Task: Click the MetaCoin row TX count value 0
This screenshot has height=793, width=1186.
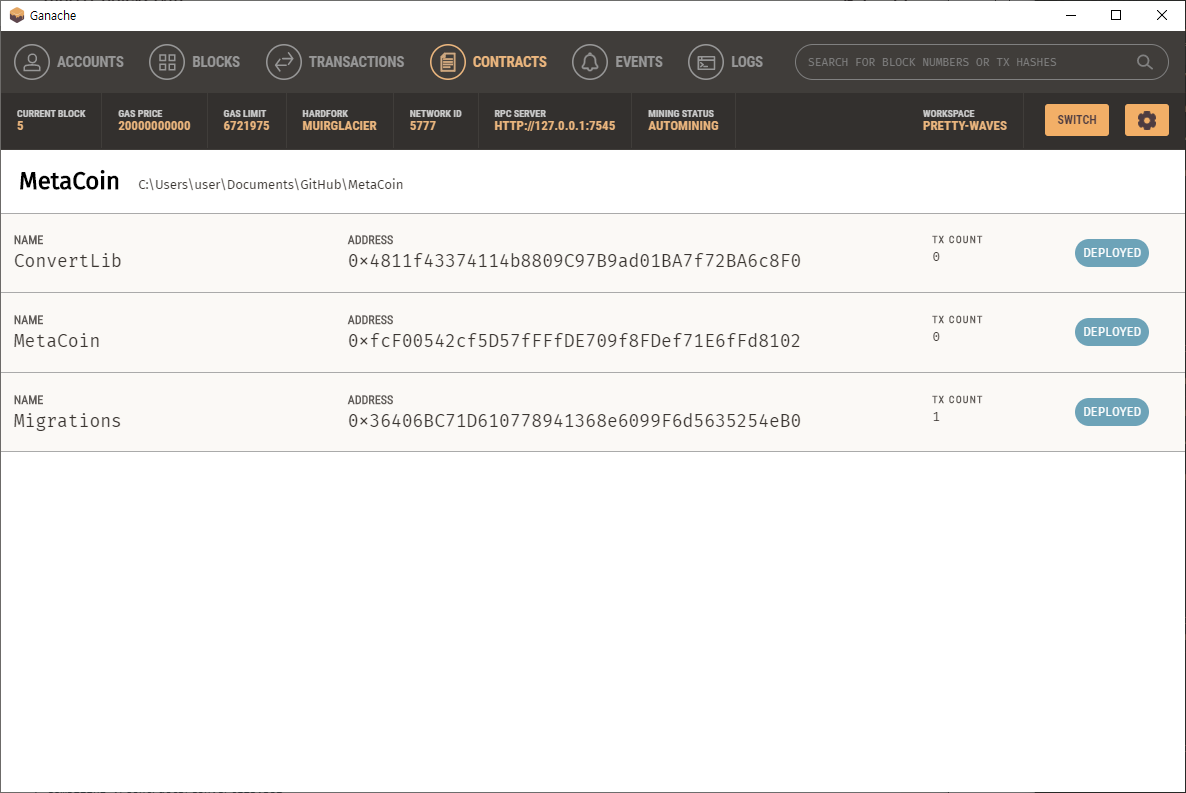Action: [936, 337]
